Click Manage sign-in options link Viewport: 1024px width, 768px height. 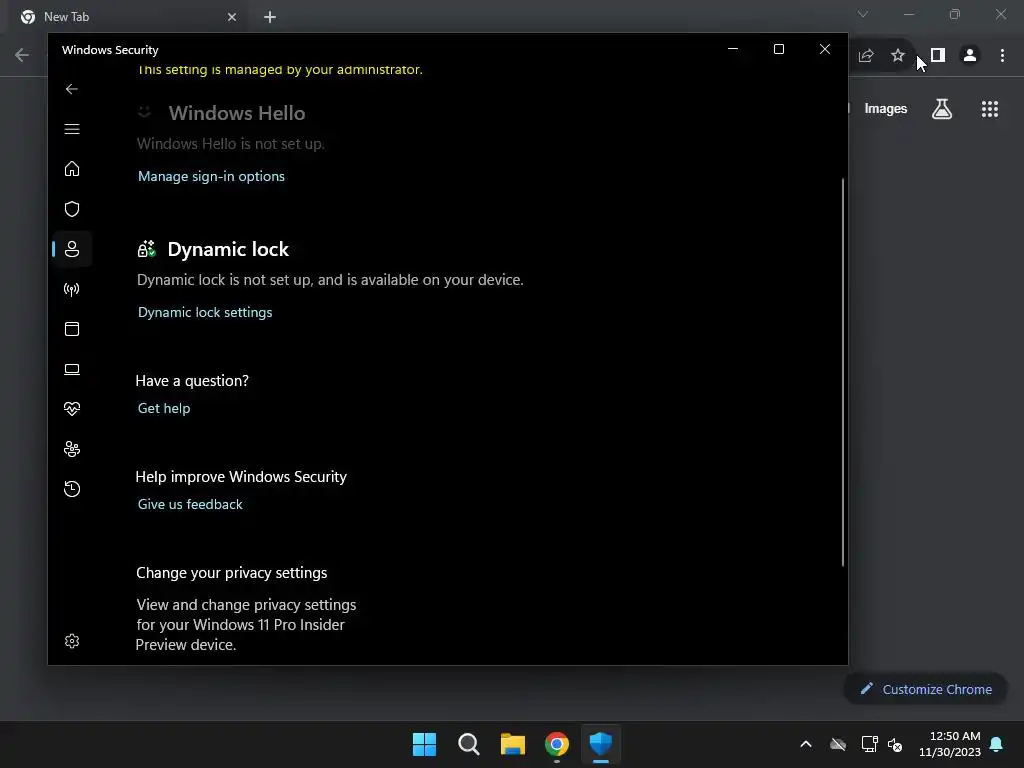[211, 176]
